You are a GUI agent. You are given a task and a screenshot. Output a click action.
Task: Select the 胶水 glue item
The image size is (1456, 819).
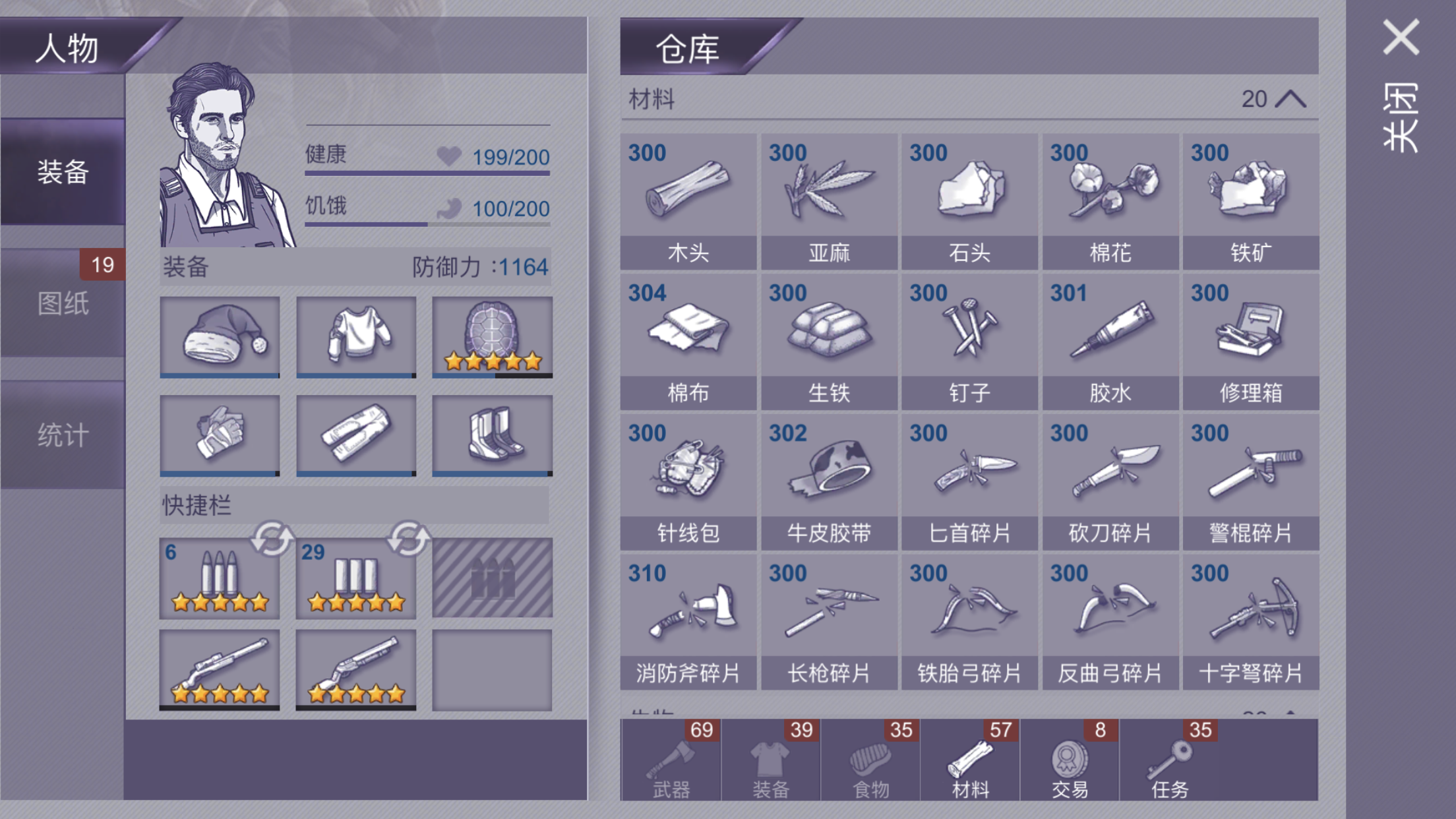pyautogui.click(x=1110, y=342)
